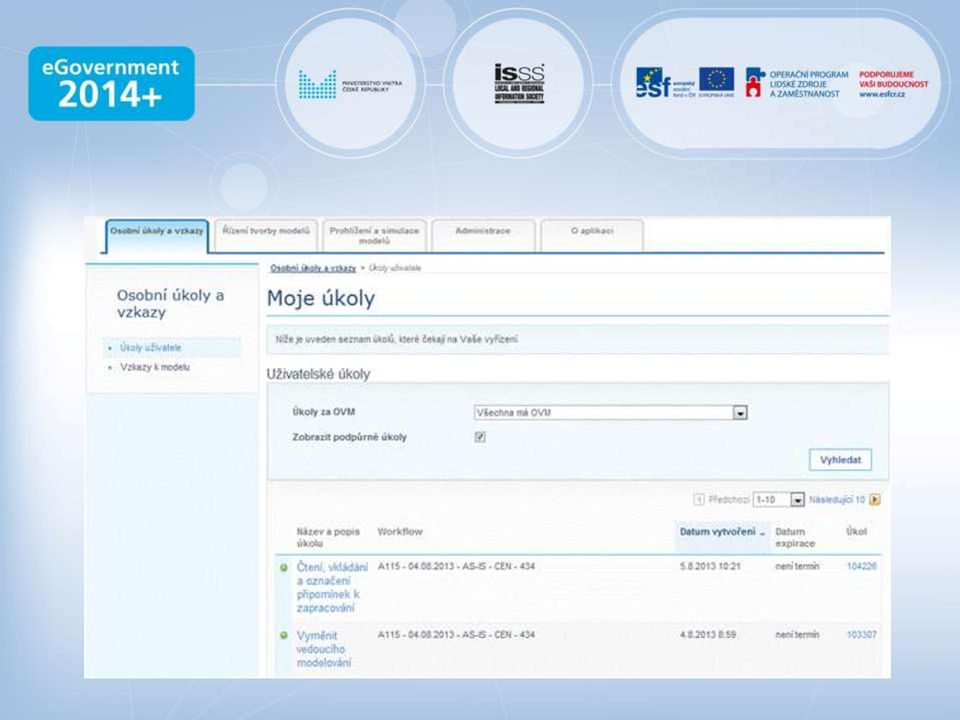Viewport: 960px width, 720px height.
Task: Open the 1-10 page range dropdown
Action: [778, 500]
